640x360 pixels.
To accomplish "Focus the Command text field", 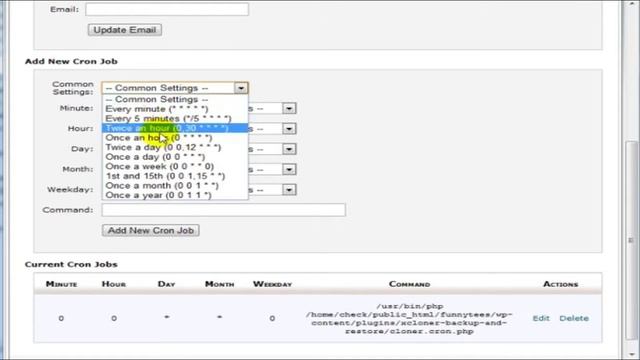I will (224, 210).
